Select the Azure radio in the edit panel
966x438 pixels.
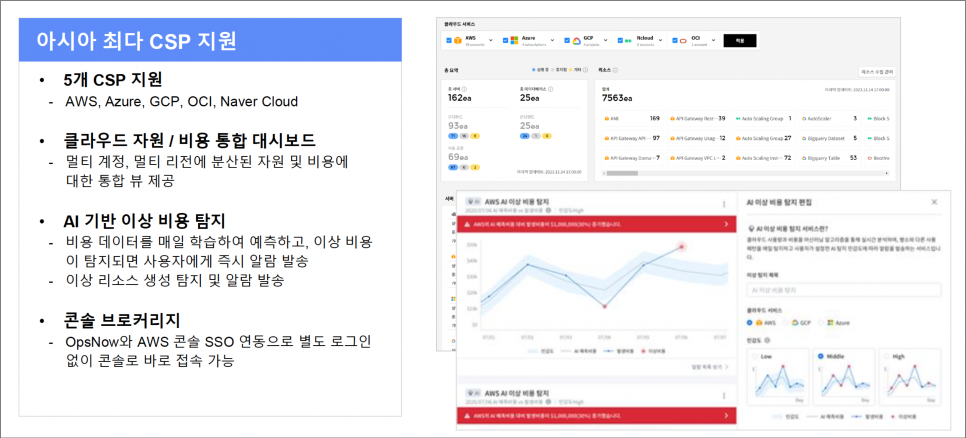tap(822, 322)
